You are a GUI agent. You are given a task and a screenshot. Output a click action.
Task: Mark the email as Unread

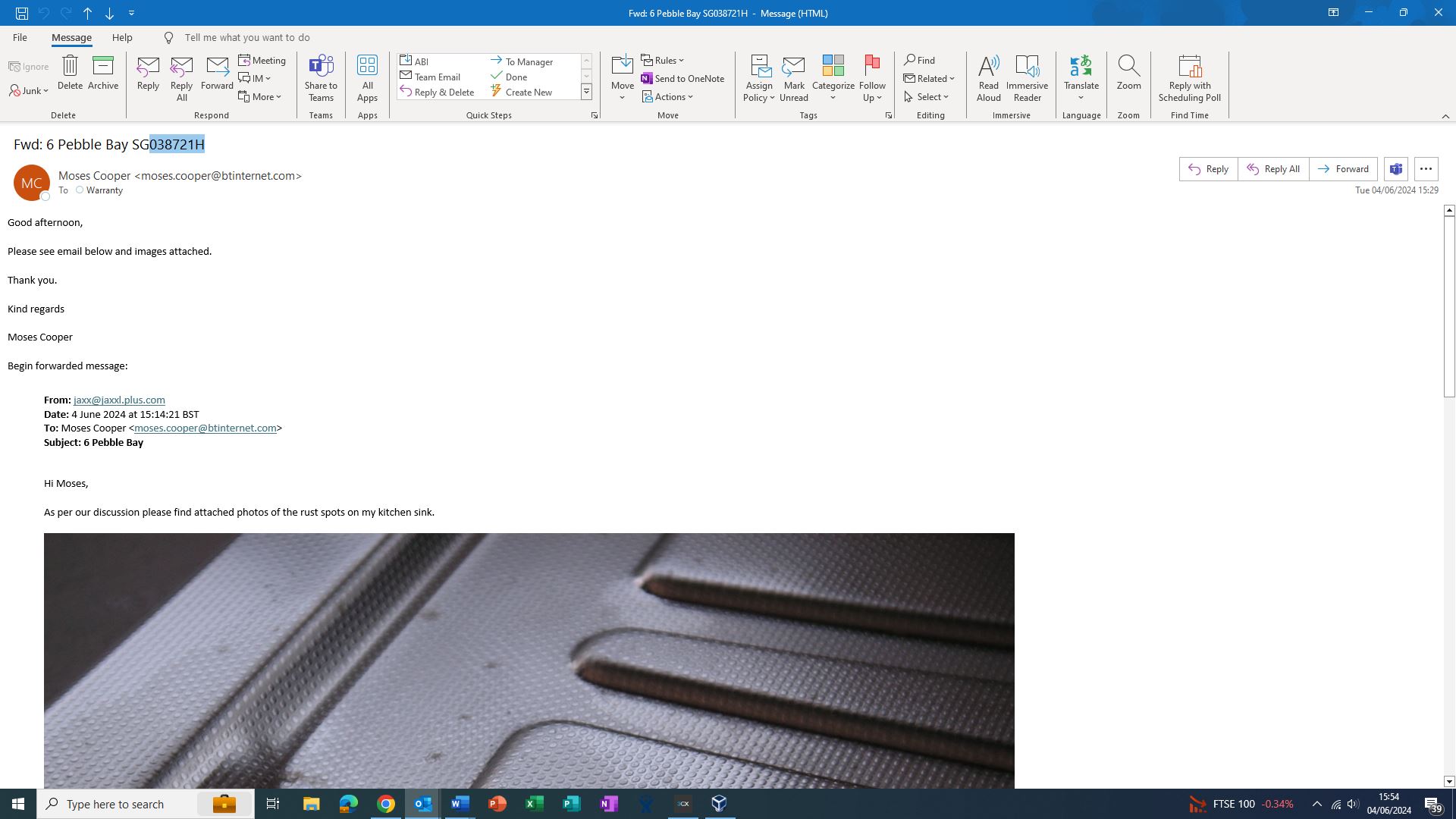coord(793,77)
